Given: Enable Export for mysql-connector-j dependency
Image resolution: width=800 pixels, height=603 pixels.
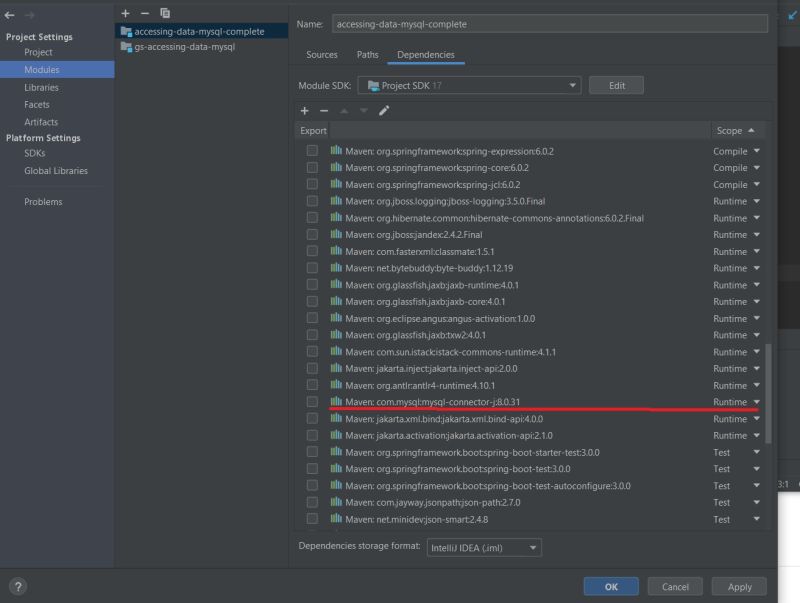Looking at the screenshot, I should pyautogui.click(x=312, y=402).
